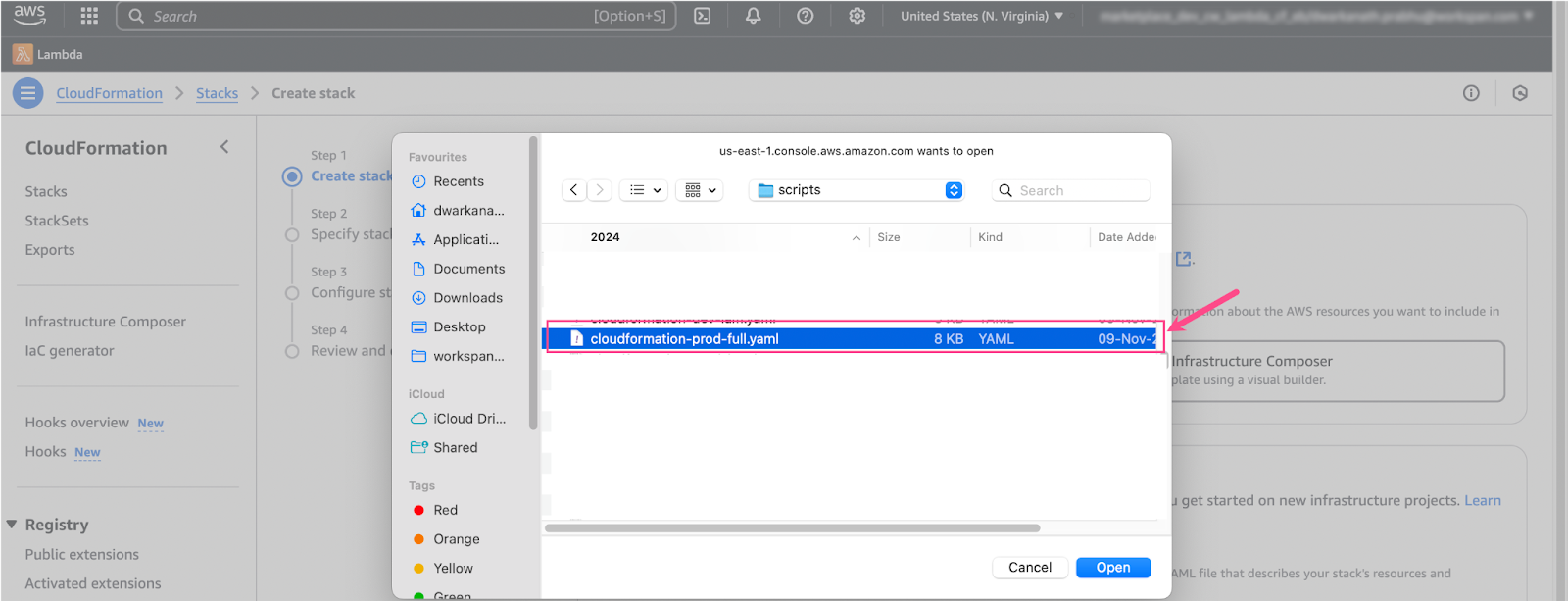
Task: Open the AWS services grid menu
Action: tap(89, 16)
